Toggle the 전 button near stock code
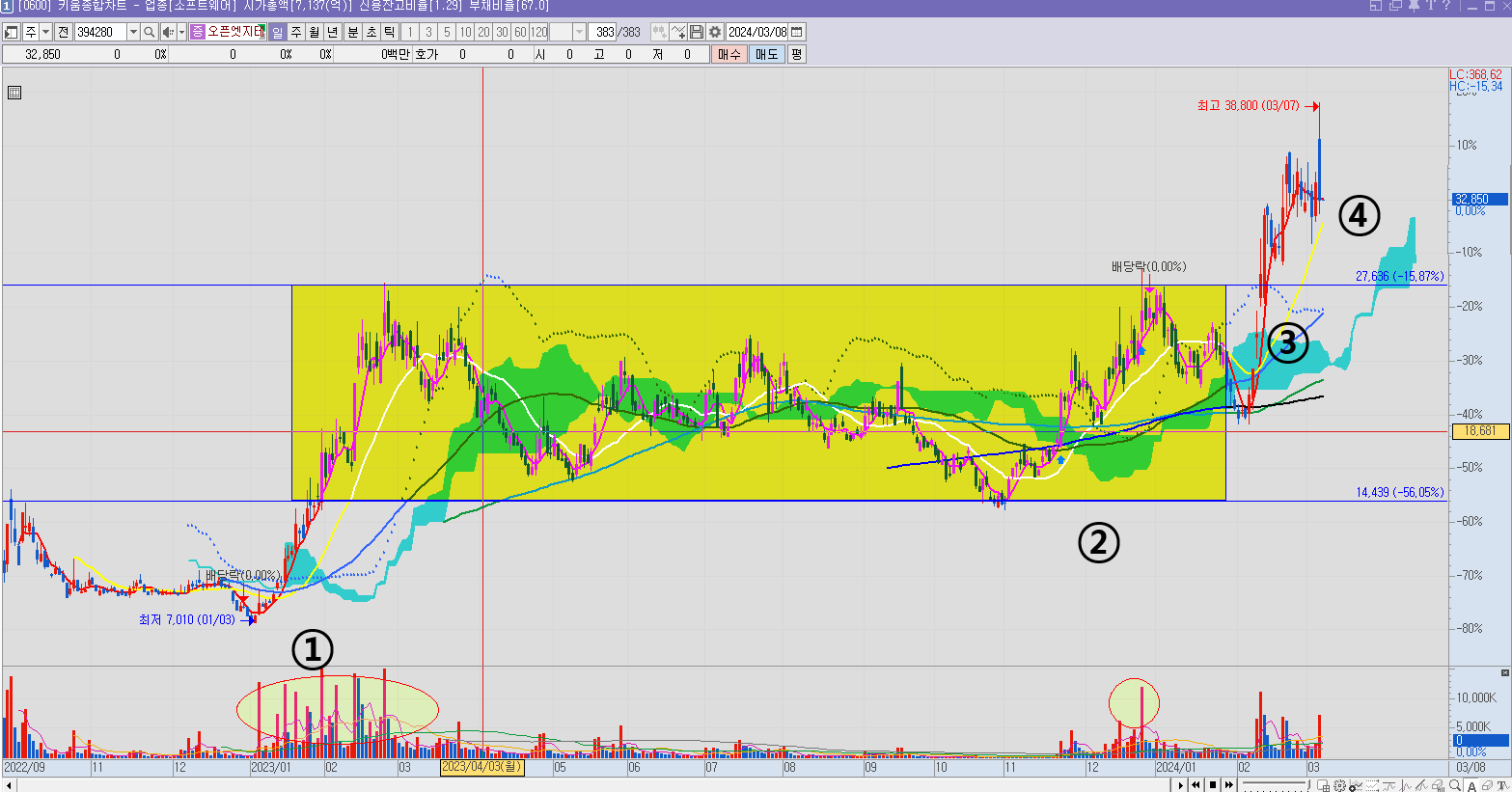Image resolution: width=1512 pixels, height=792 pixels. (x=64, y=32)
